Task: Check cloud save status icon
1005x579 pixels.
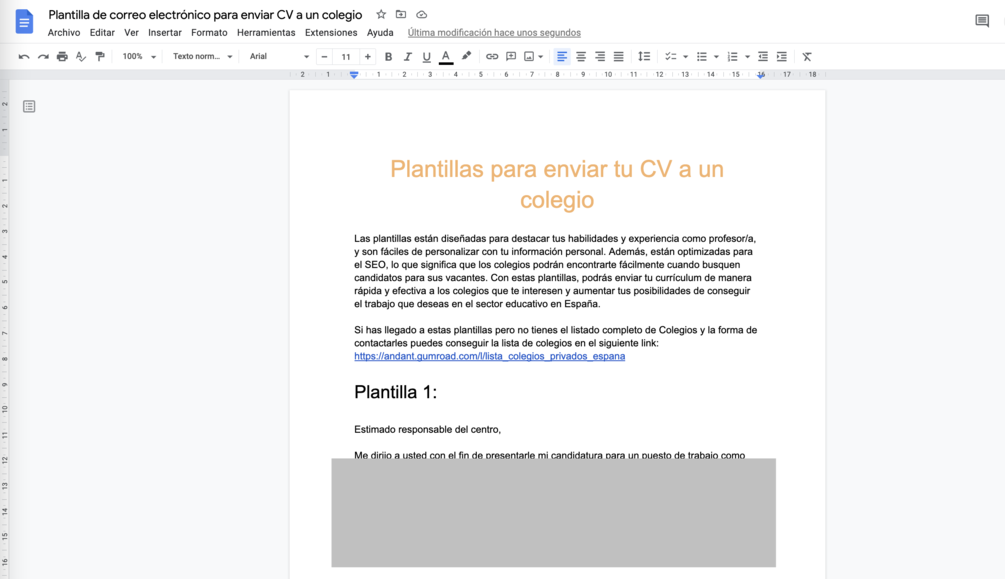Action: [x=421, y=14]
